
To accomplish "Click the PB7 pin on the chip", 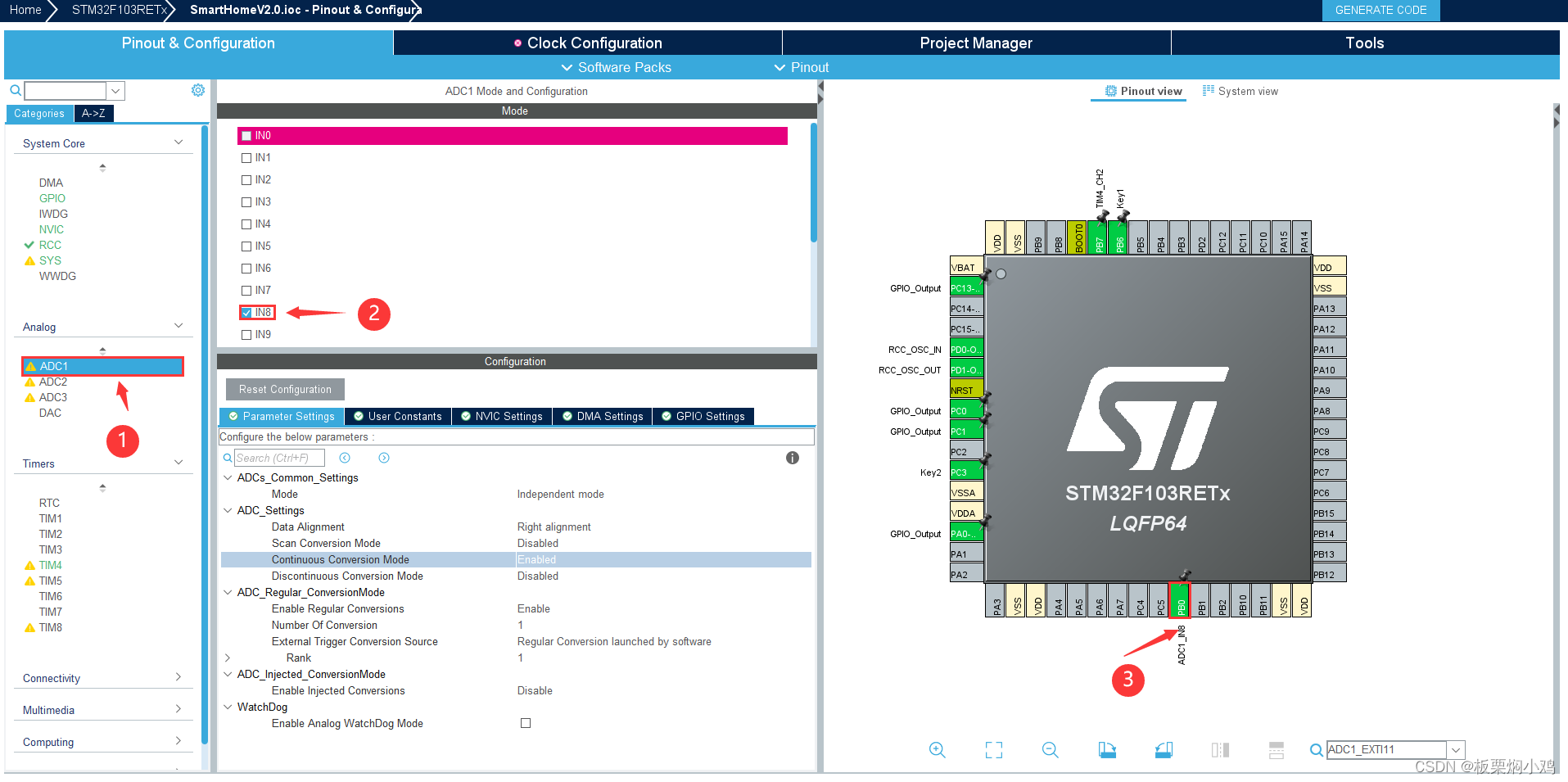I will tap(1098, 237).
